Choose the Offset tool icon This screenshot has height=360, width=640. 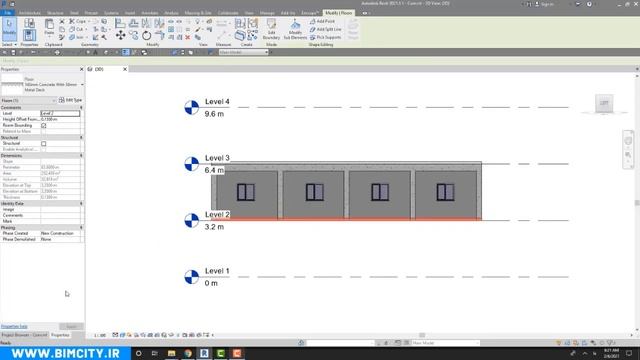133,23
